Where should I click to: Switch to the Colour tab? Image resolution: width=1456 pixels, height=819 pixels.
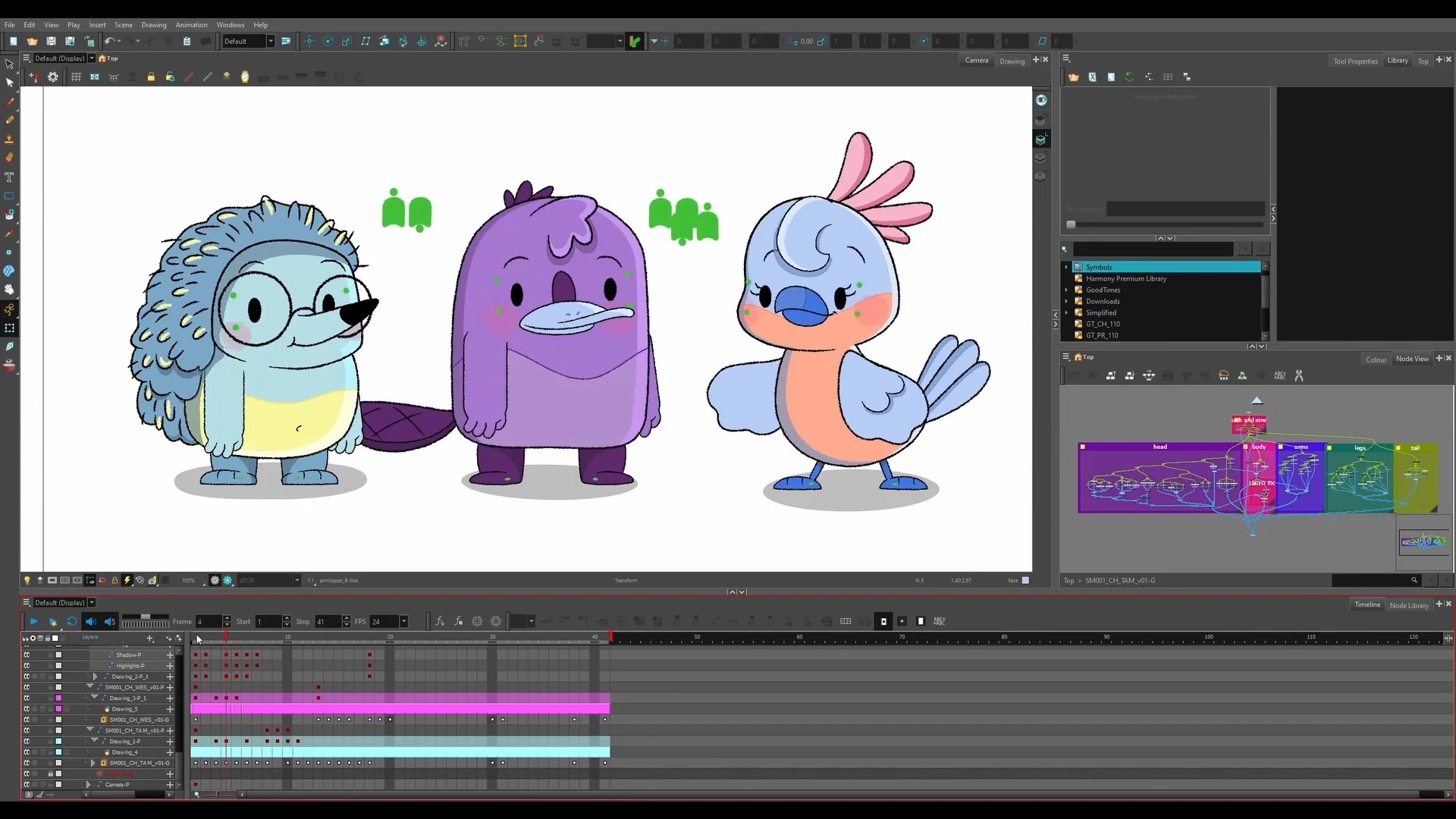click(1376, 359)
